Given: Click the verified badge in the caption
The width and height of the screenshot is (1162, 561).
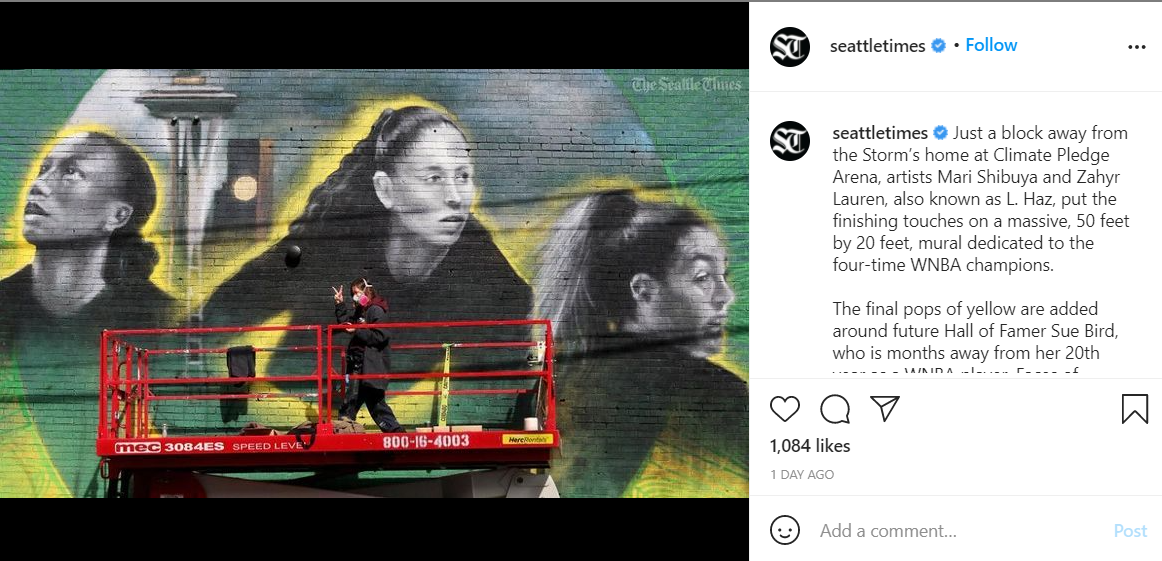Looking at the screenshot, I should 940,133.
